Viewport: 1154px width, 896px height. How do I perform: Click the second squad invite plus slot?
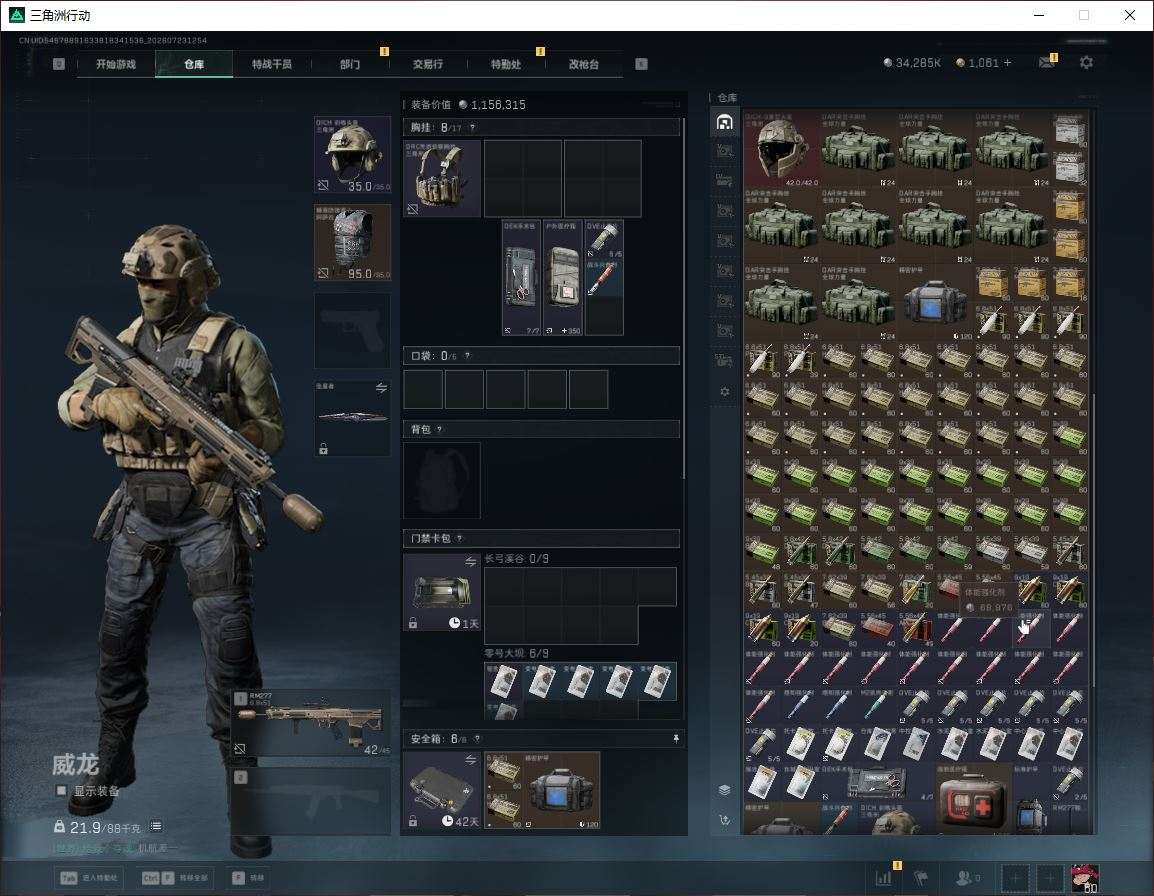point(1050,878)
